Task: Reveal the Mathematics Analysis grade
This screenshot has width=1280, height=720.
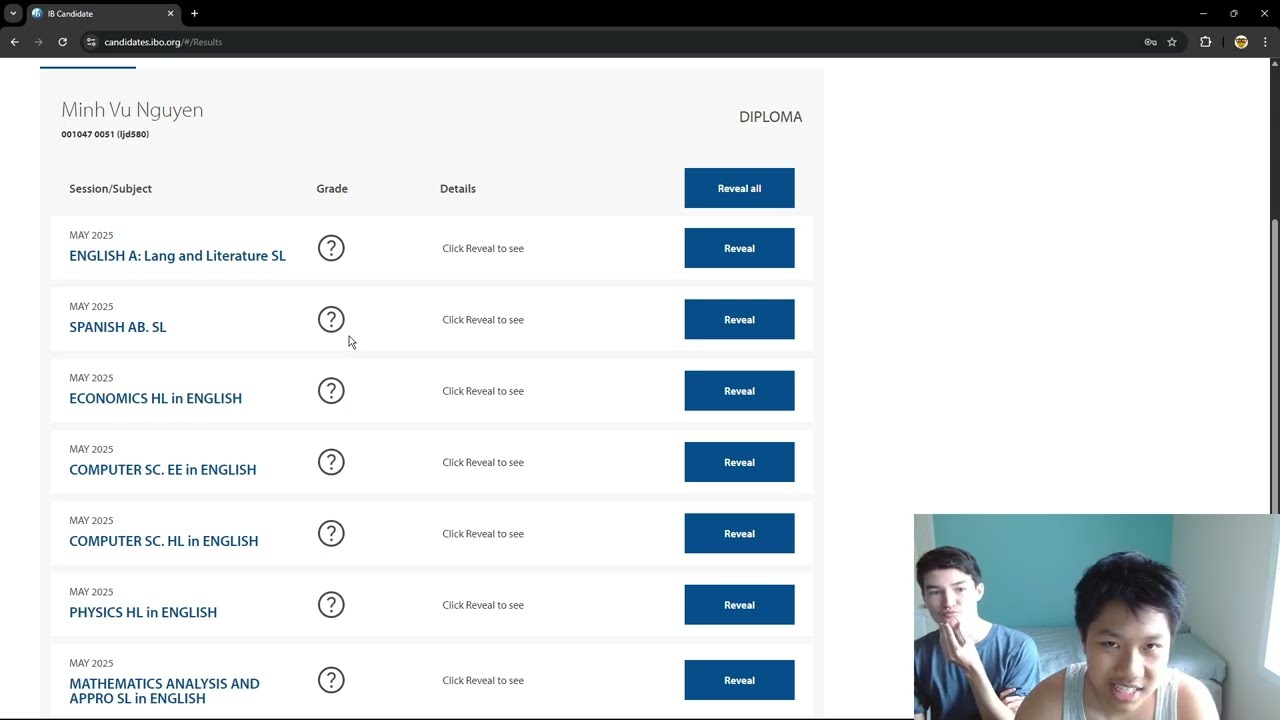Action: tap(739, 680)
